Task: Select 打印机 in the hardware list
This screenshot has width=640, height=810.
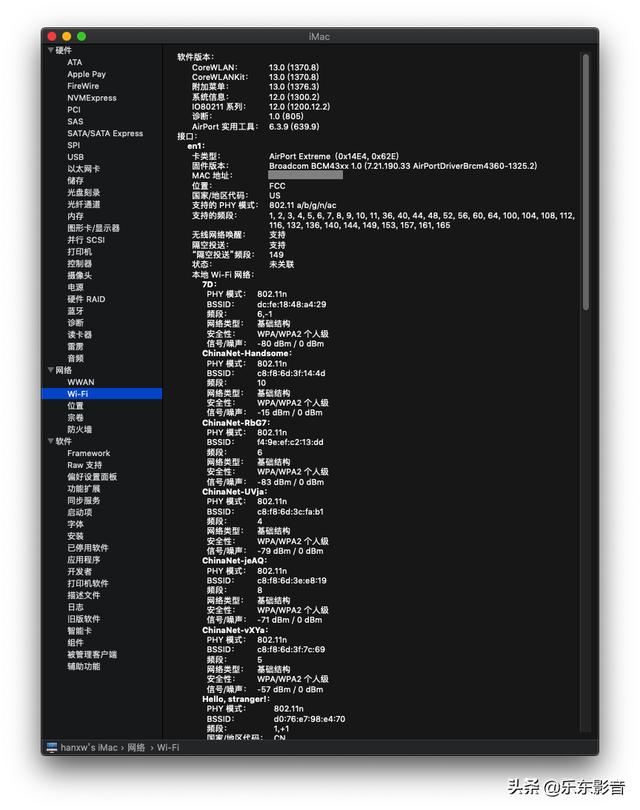Action: (80, 252)
